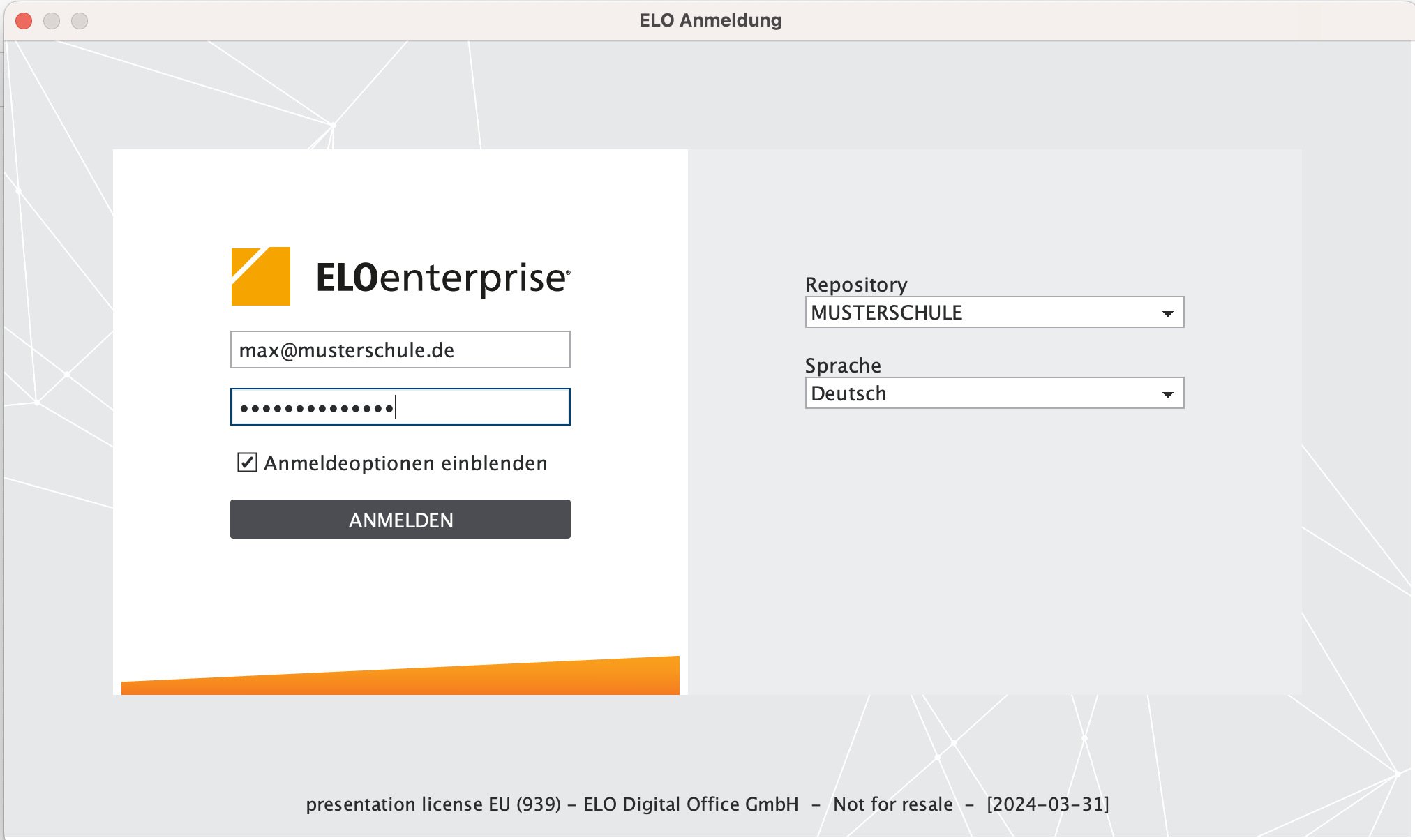1415x840 pixels.
Task: Focus the username field with max@musterschule.de
Action: tap(400, 350)
